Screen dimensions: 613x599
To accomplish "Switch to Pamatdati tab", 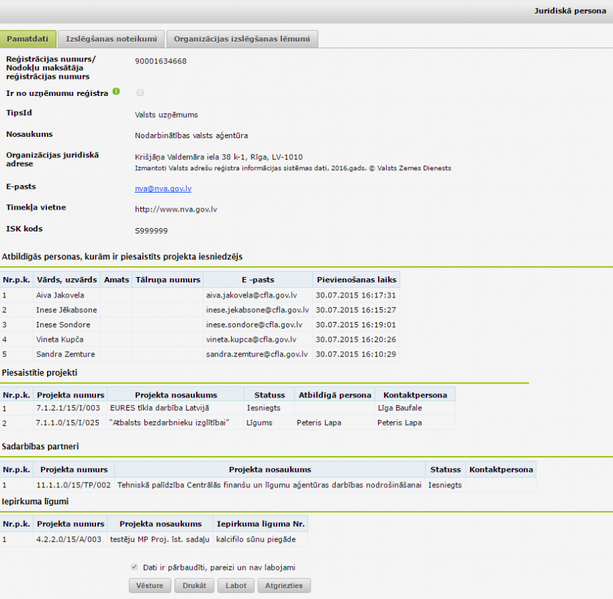I will pyautogui.click(x=27, y=39).
